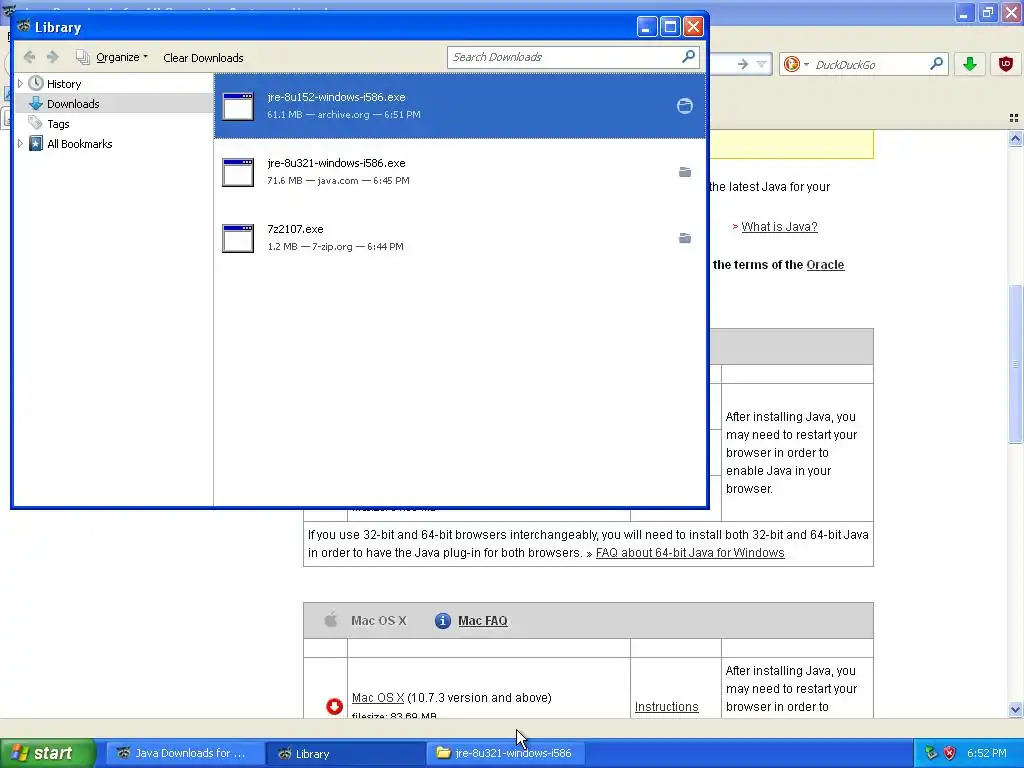Open the Mac OS X Instructions link
This screenshot has height=768, width=1024.
point(666,707)
